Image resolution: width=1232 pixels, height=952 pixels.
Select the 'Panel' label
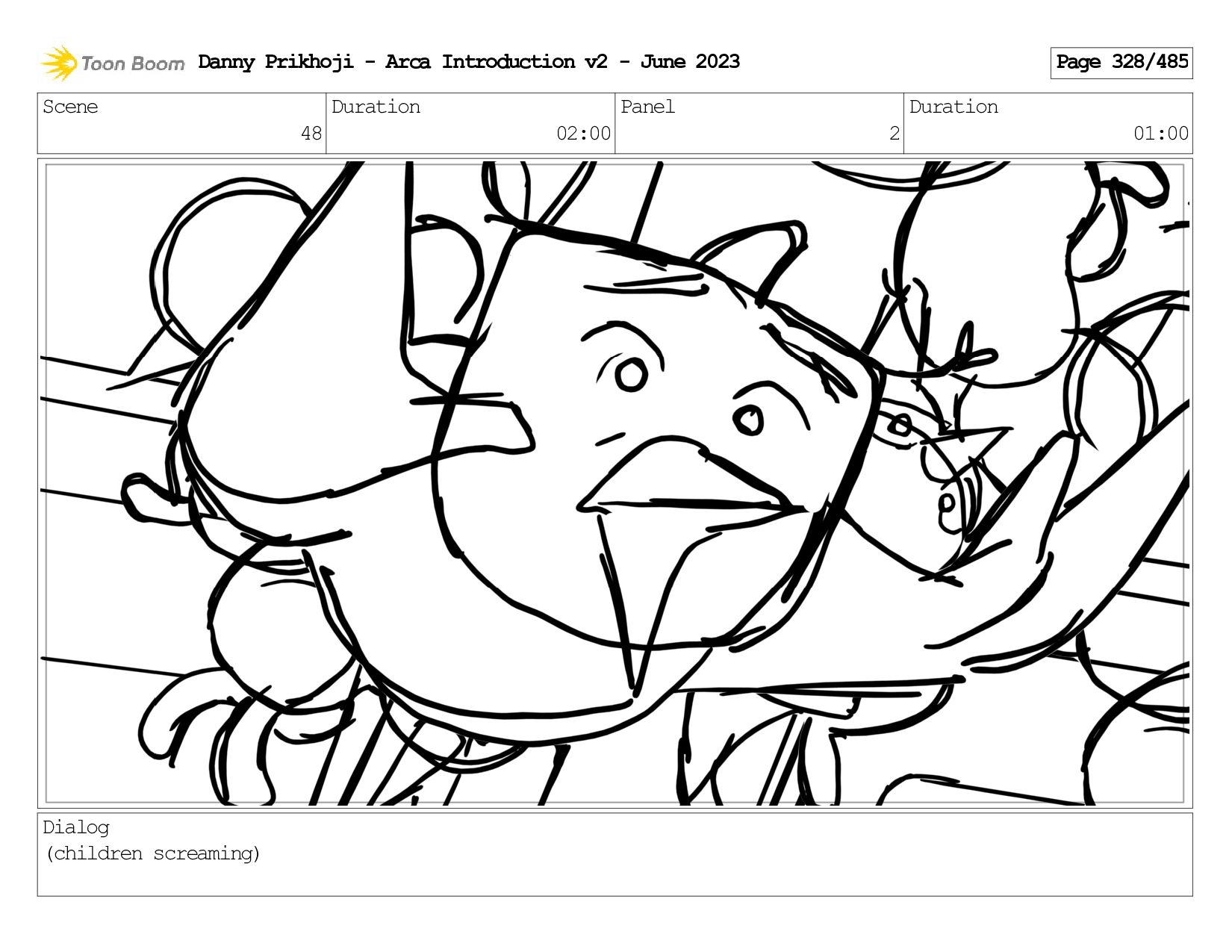(x=647, y=107)
